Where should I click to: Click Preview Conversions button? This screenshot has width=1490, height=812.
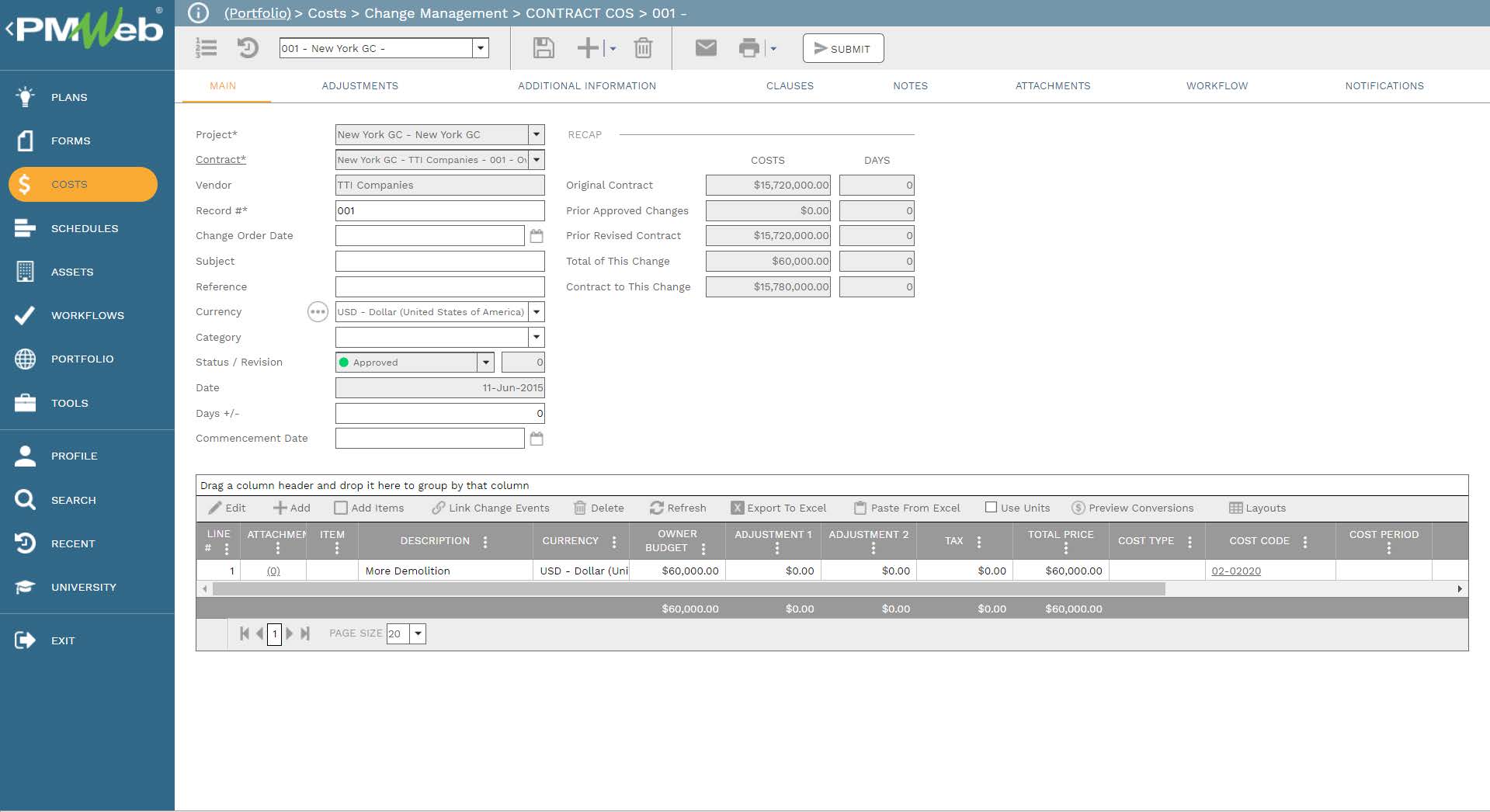click(1133, 508)
